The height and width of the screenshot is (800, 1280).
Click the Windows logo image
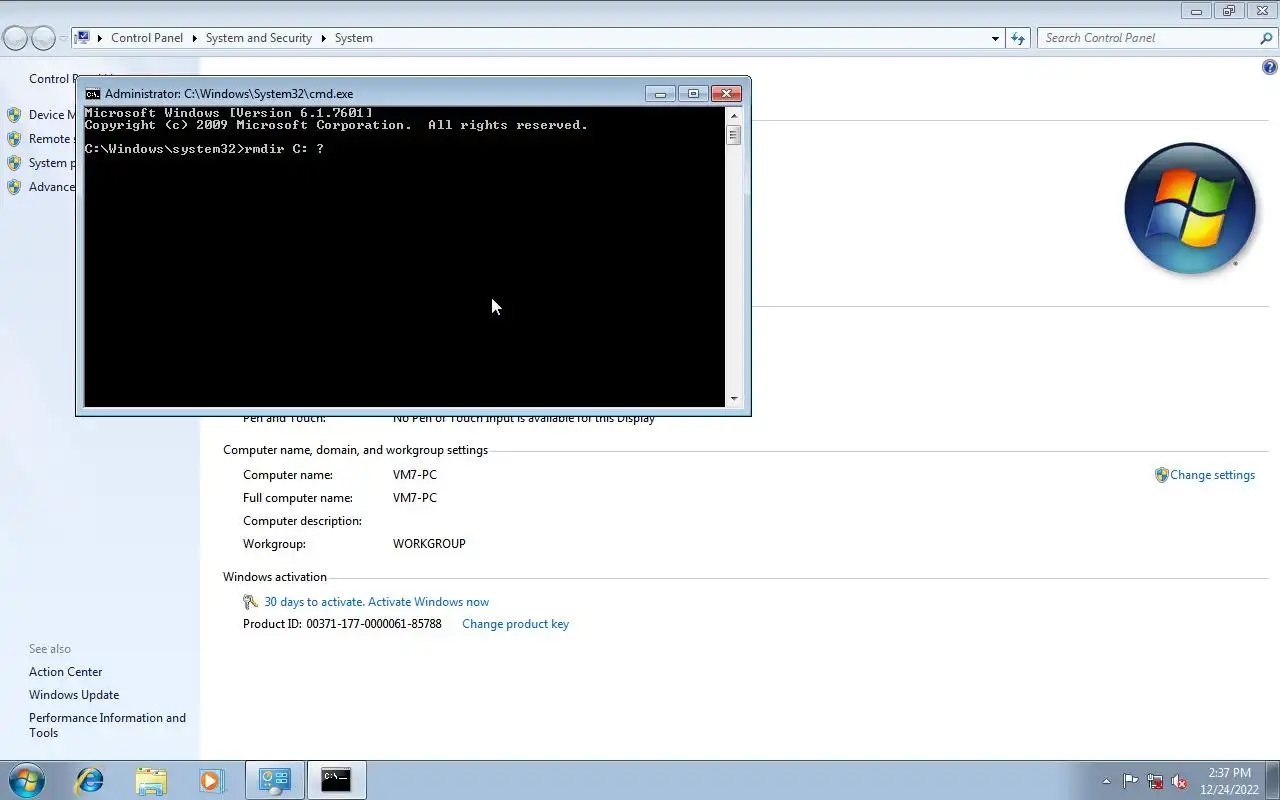(x=1190, y=208)
